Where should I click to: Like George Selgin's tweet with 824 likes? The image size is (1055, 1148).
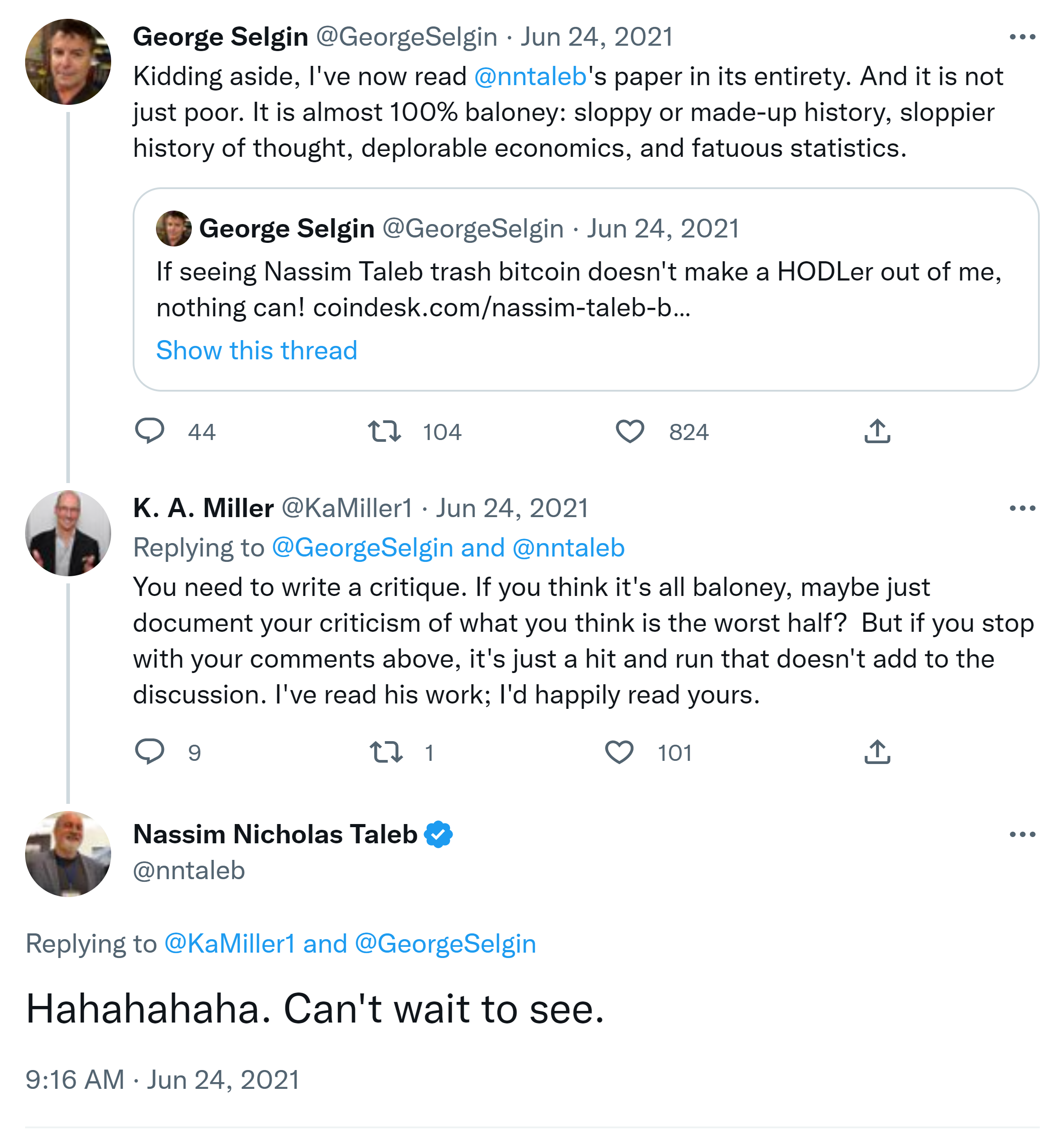coord(630,431)
